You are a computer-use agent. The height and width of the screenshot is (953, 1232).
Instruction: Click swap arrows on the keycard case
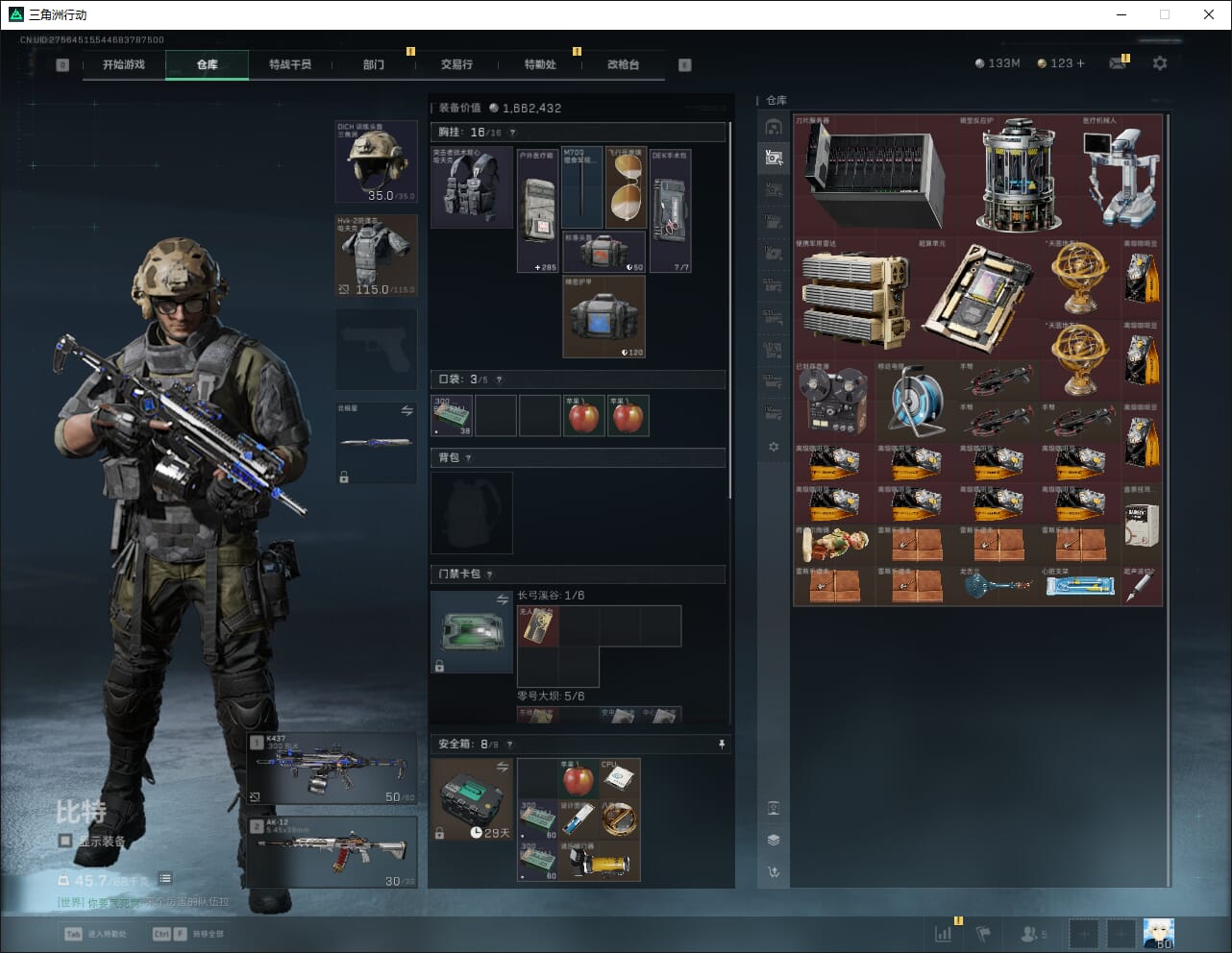coord(502,599)
